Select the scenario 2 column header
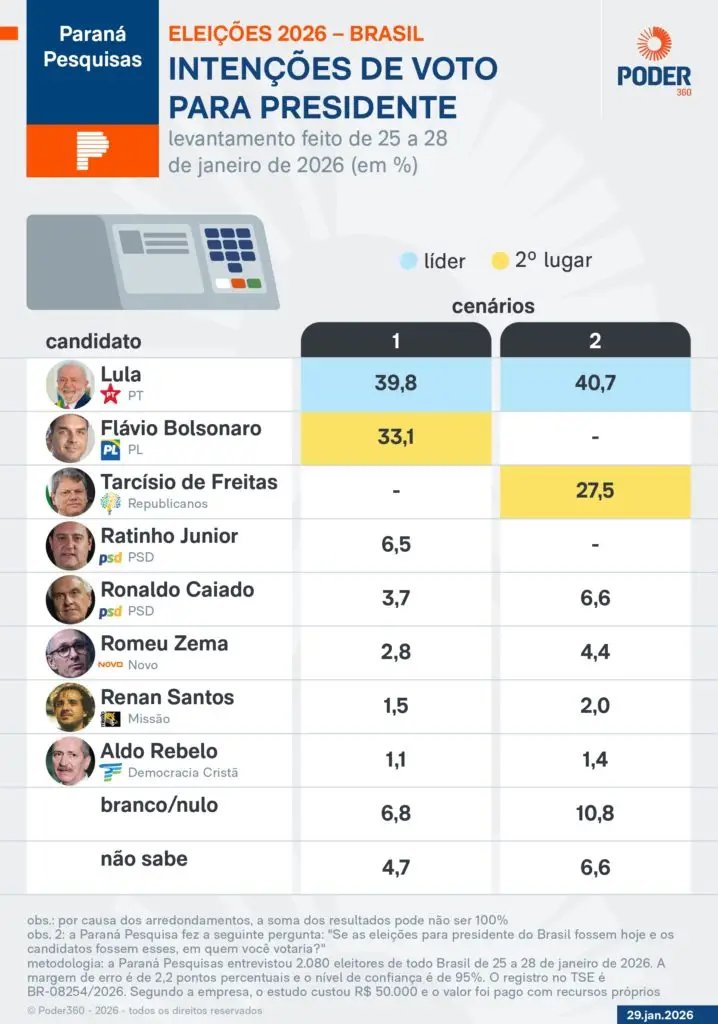 [x=595, y=341]
